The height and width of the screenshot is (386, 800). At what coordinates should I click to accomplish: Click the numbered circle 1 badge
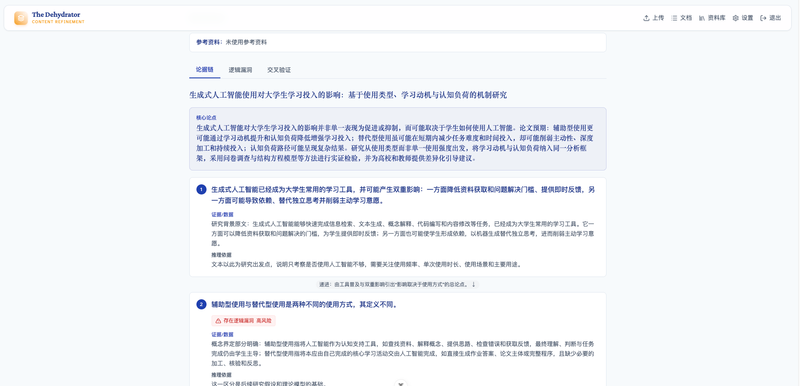click(201, 190)
